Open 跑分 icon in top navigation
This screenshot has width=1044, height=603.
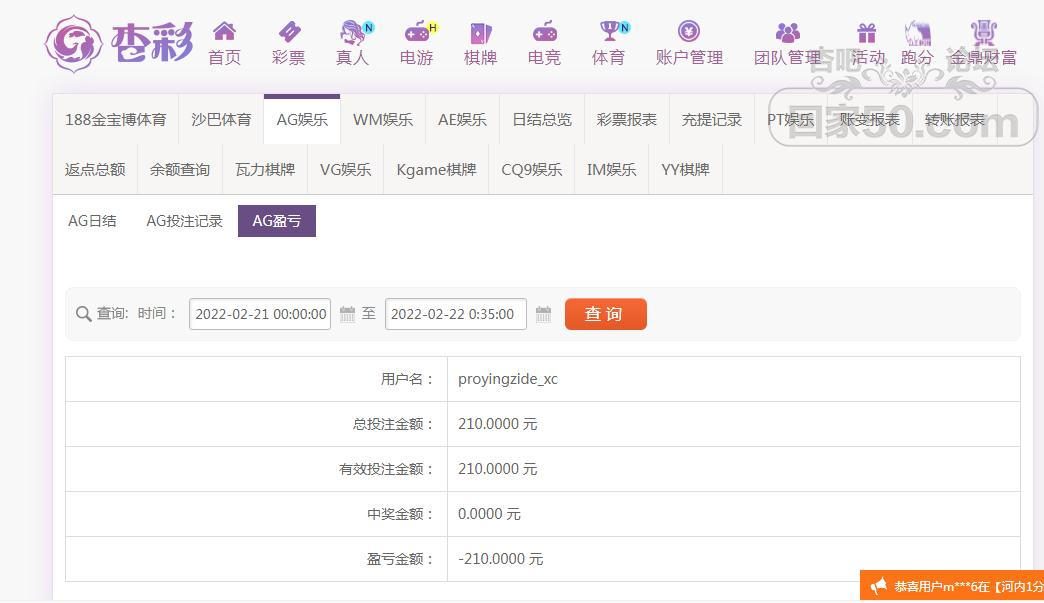pyautogui.click(x=917, y=33)
